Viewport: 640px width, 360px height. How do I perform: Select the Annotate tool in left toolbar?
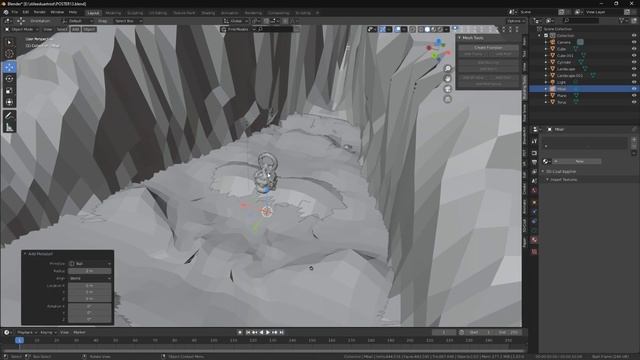coord(9,116)
